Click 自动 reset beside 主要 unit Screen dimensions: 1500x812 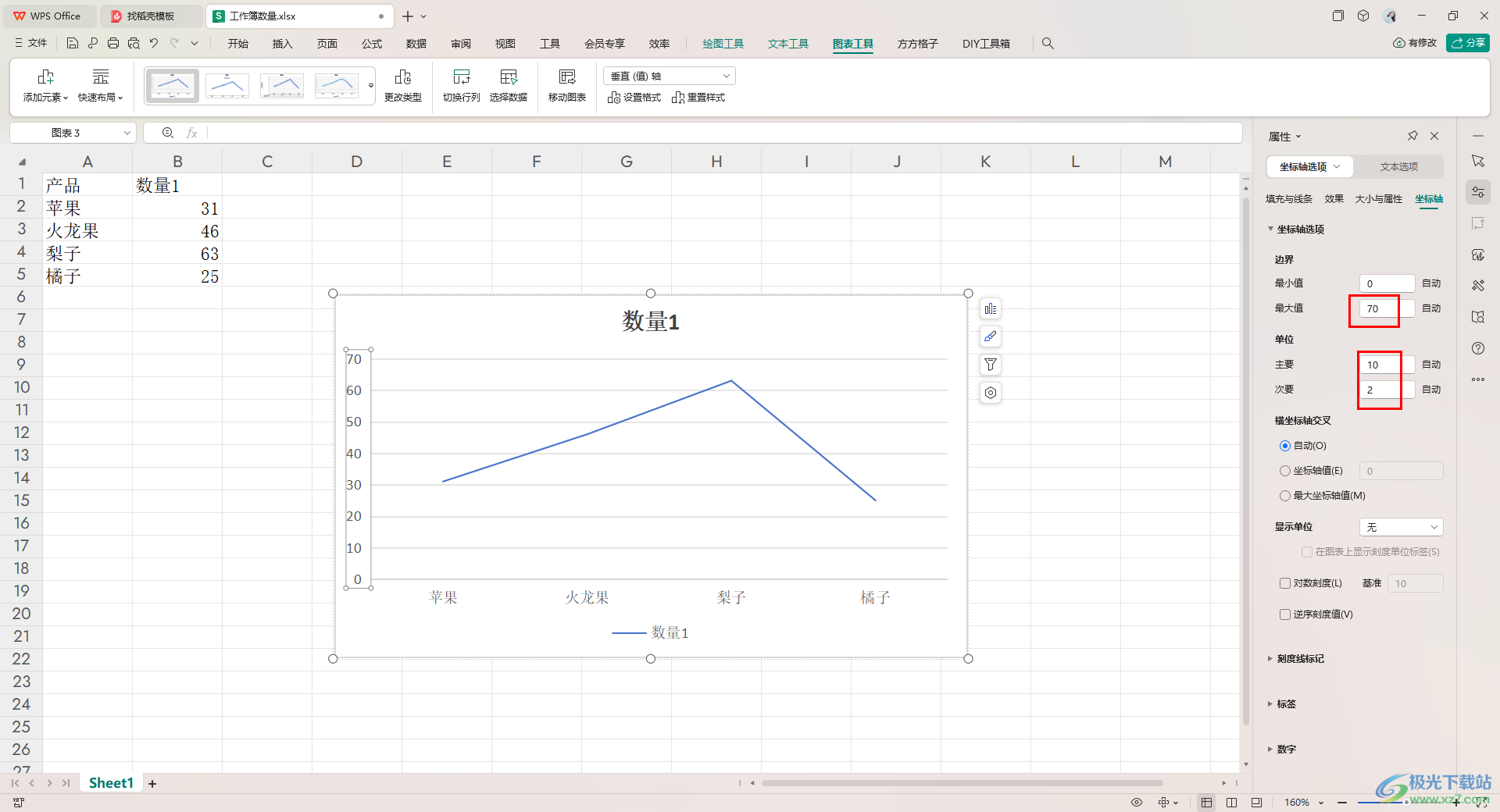[x=1431, y=365]
